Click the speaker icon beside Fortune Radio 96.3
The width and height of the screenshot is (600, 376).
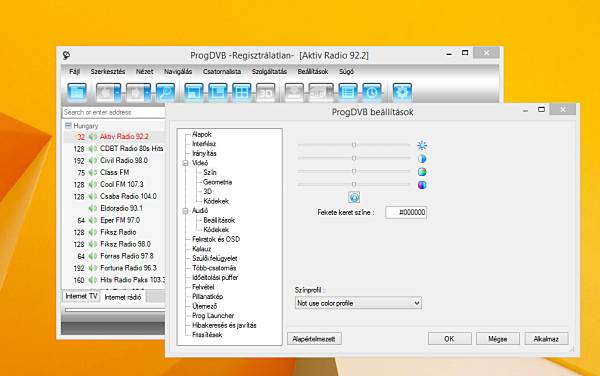coord(93,268)
